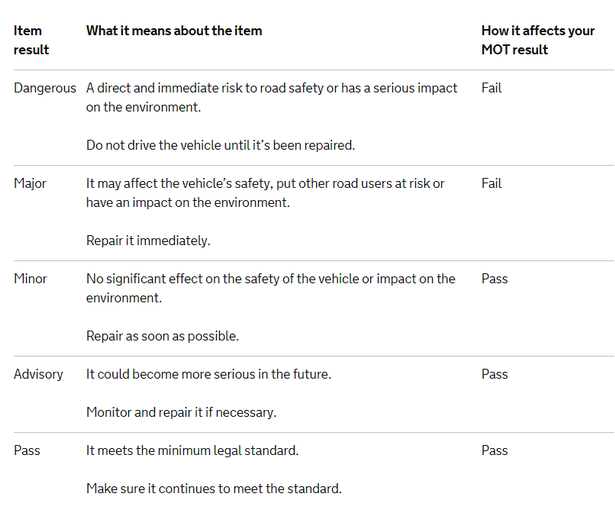This screenshot has height=506, width=615.
Task: Click the Pass result in the Minor row
Action: pos(495,278)
